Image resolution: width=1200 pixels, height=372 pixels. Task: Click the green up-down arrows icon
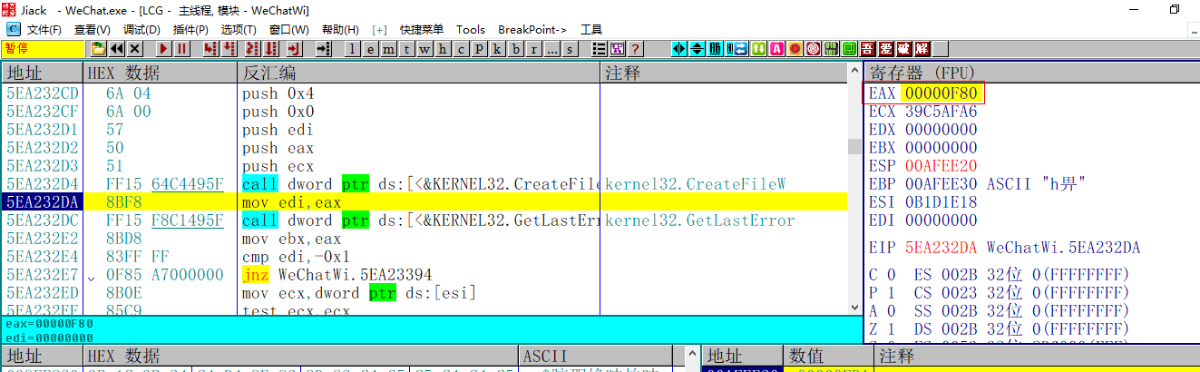tap(758, 48)
